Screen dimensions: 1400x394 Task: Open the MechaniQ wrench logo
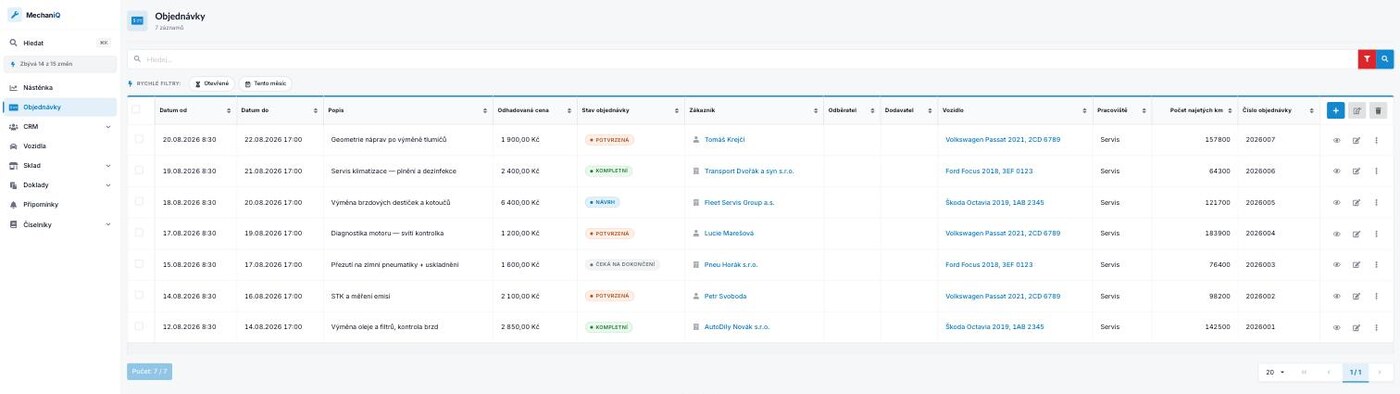click(14, 15)
